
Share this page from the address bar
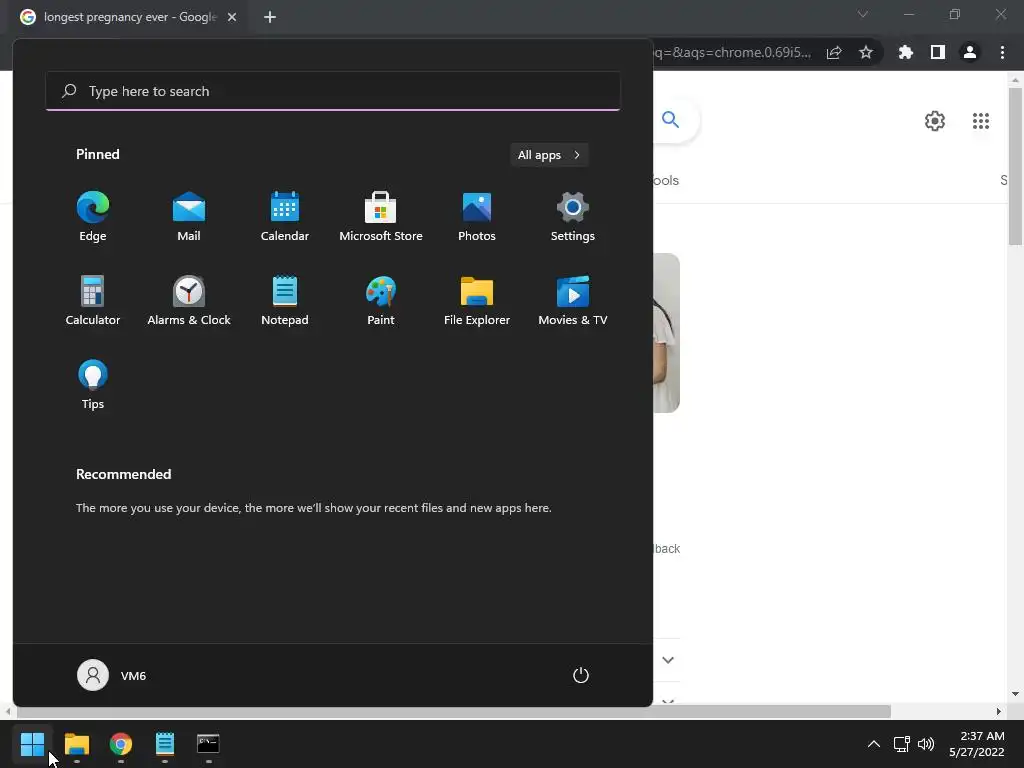point(834,52)
